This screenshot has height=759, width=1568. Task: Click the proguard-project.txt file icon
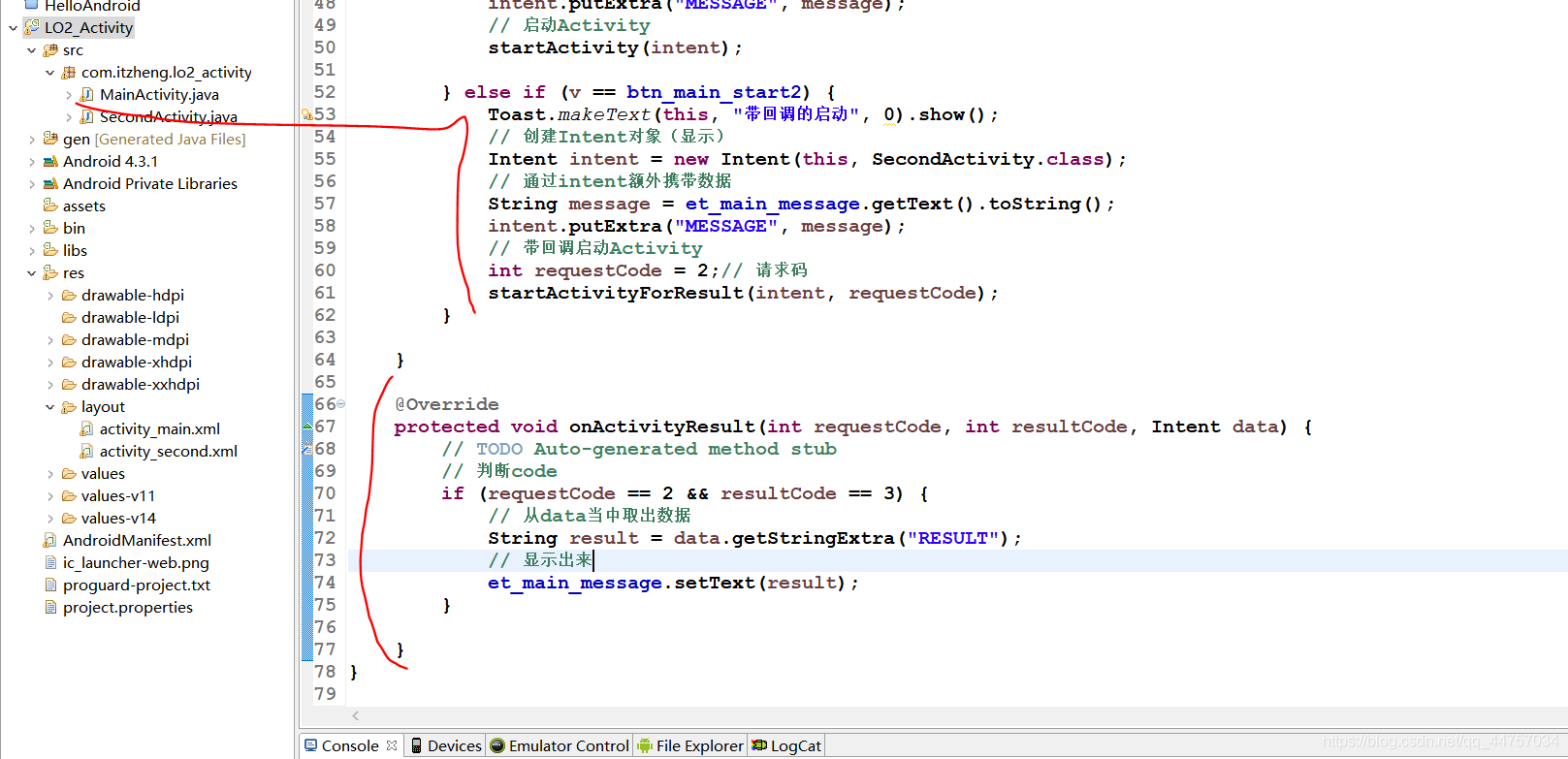pos(50,585)
